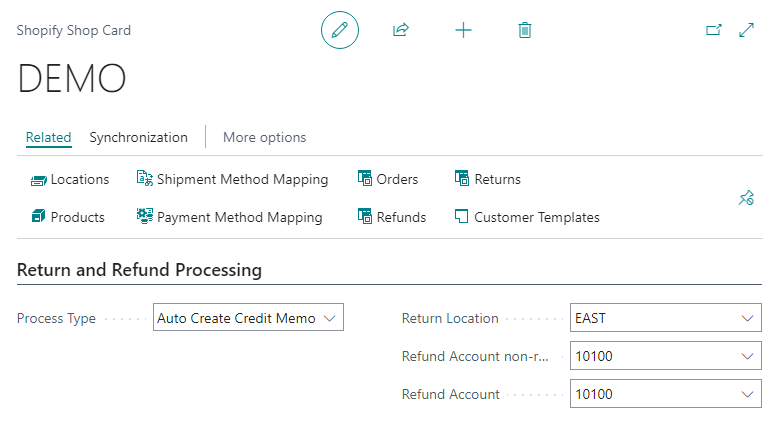
Task: Switch to the Synchronization tab
Action: tap(138, 137)
